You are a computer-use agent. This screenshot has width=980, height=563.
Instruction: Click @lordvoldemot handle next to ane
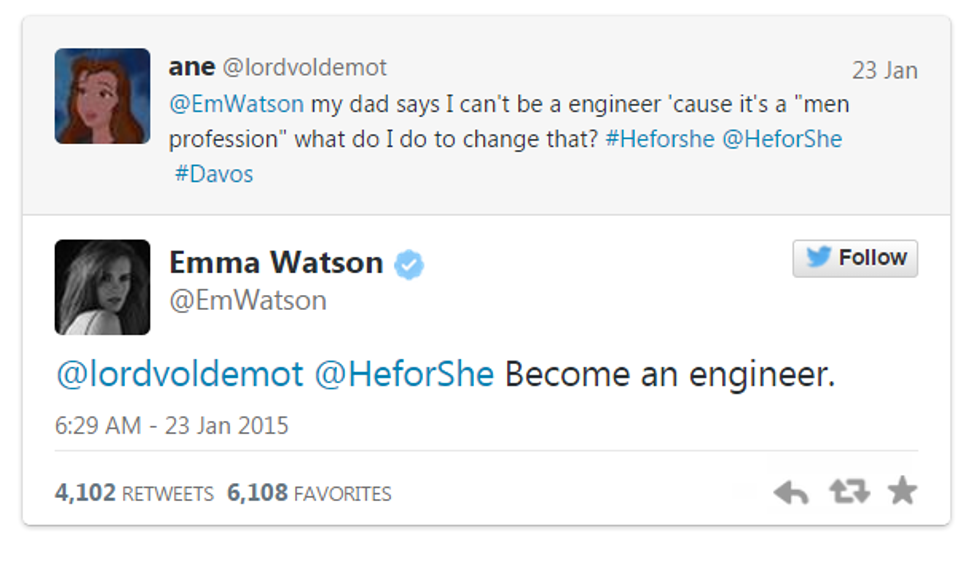(x=304, y=68)
